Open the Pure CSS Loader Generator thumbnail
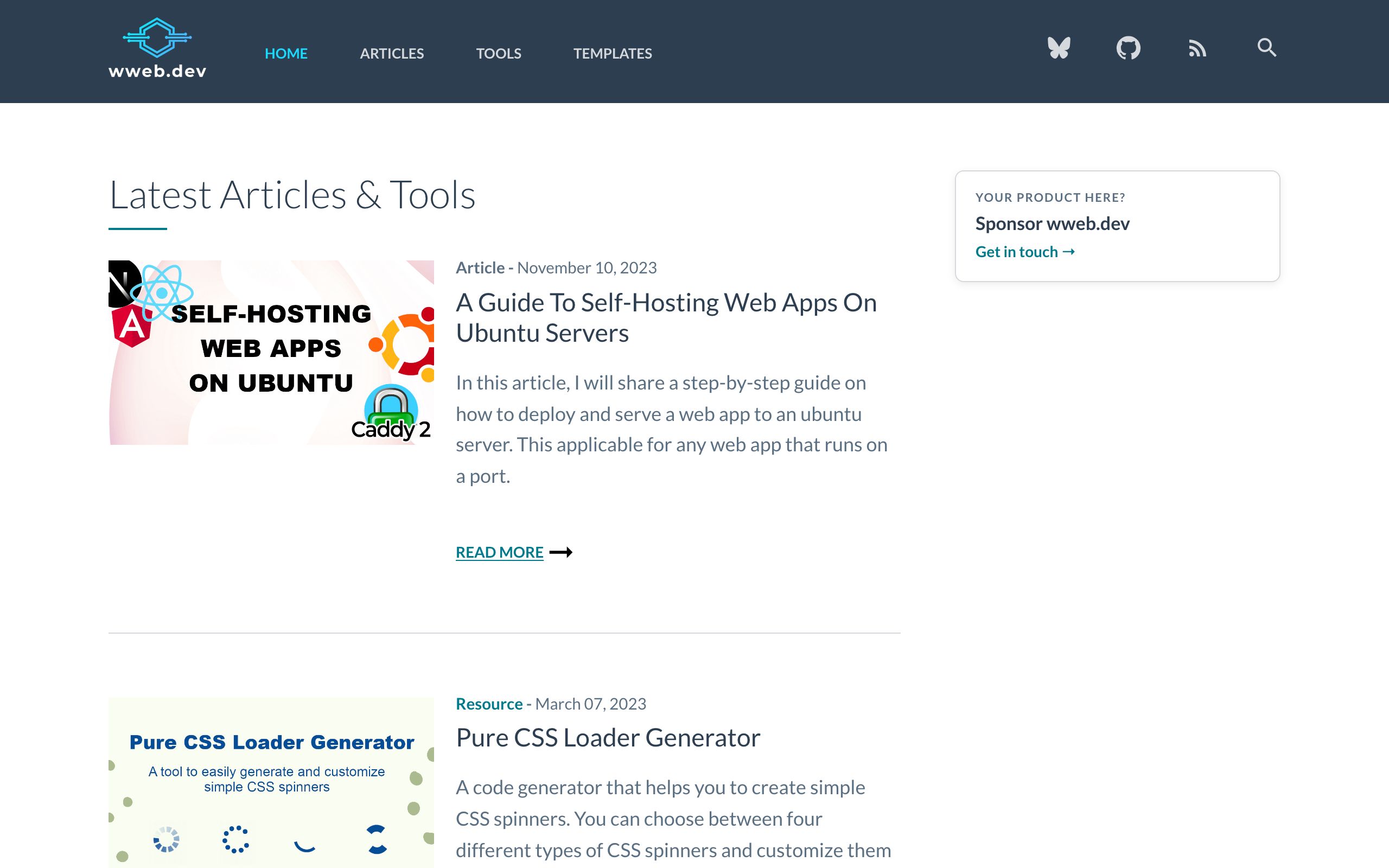 (271, 782)
